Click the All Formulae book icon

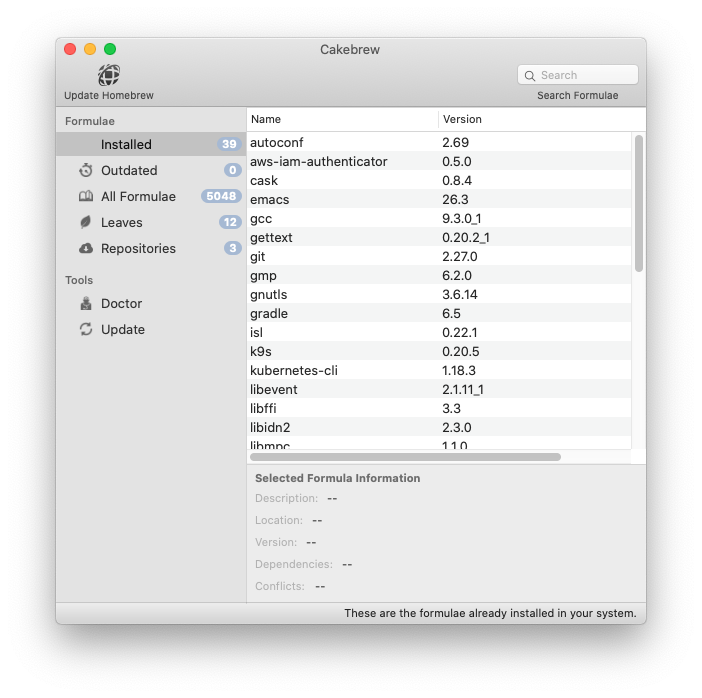[x=86, y=196]
